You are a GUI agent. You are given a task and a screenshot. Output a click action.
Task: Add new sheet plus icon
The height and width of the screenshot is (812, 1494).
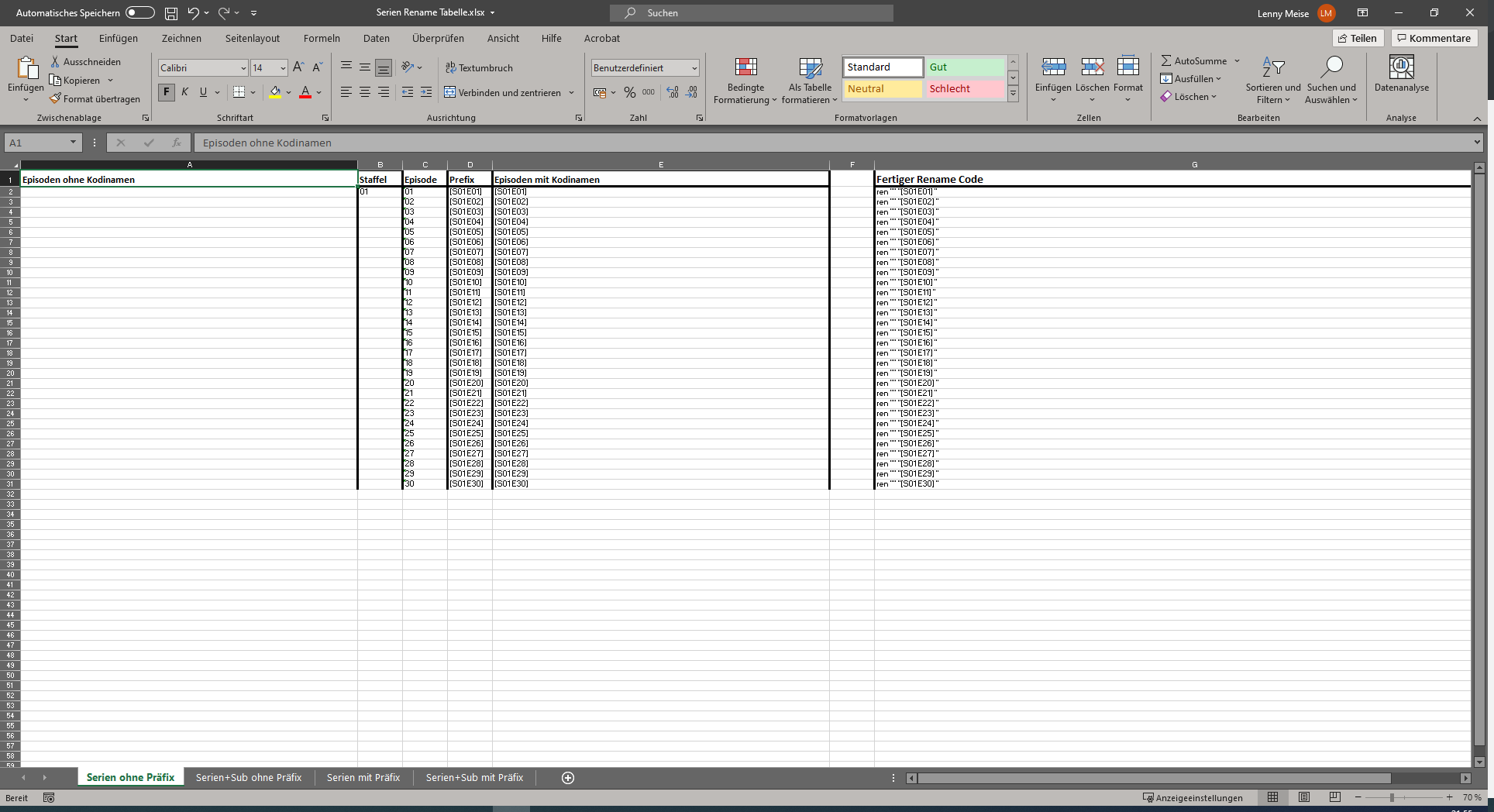568,778
